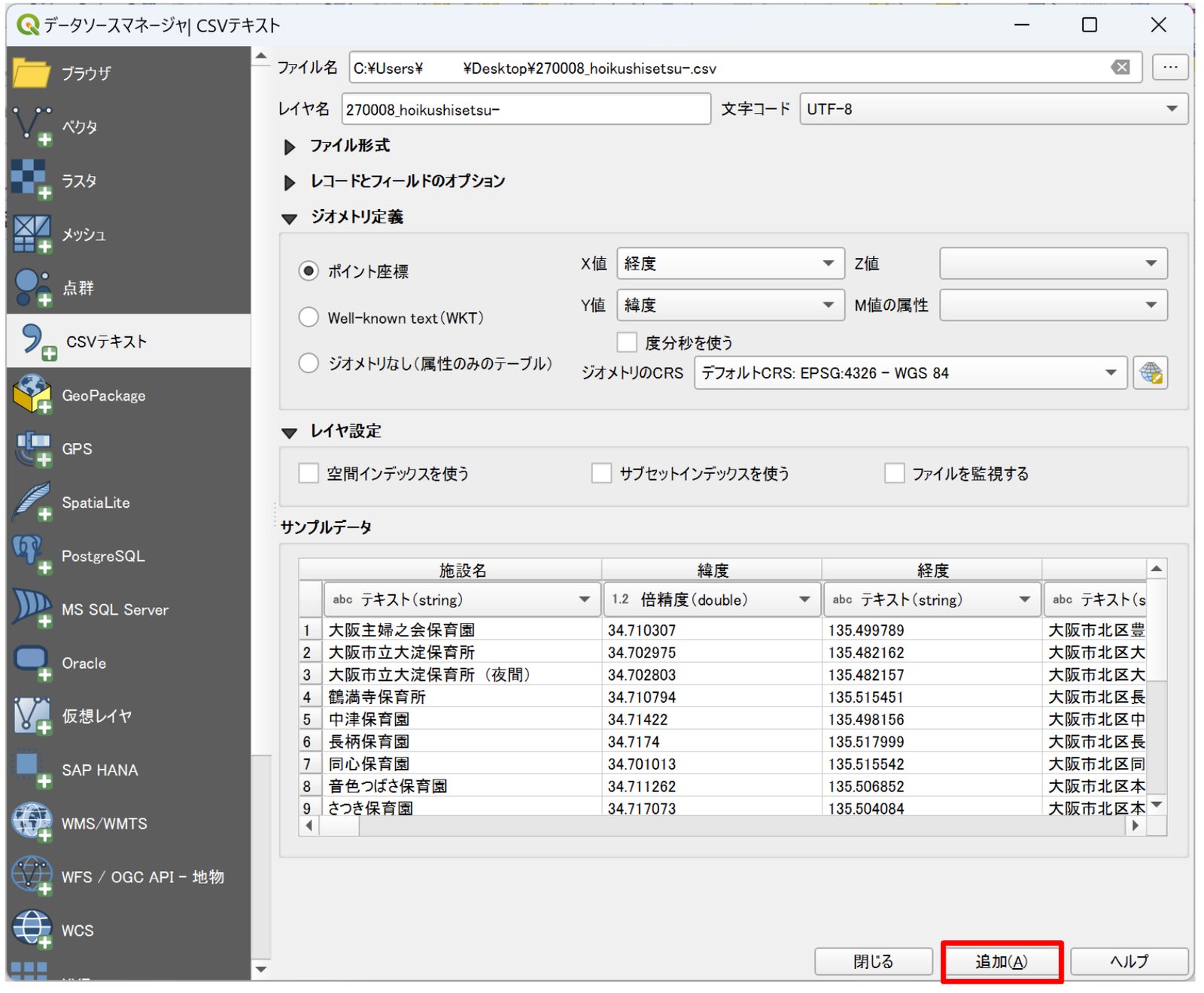This screenshot has width=1204, height=993.
Task: Open the Browser (ブラウザ) folder icon
Action: point(32,73)
